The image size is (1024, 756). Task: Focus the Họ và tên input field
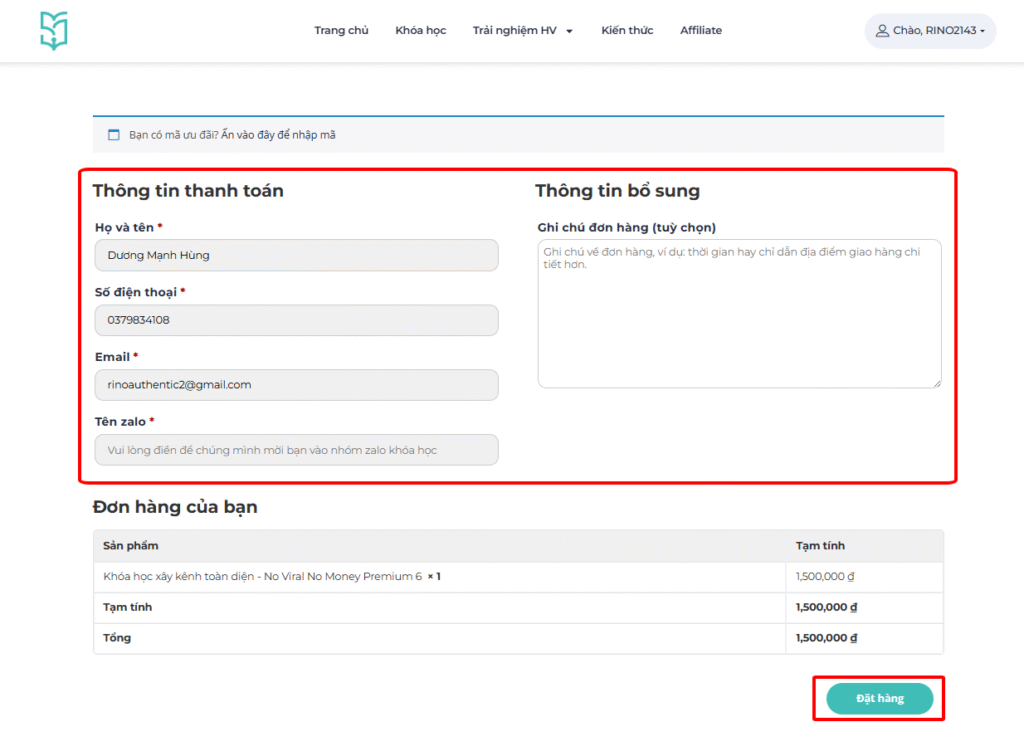tap(296, 255)
